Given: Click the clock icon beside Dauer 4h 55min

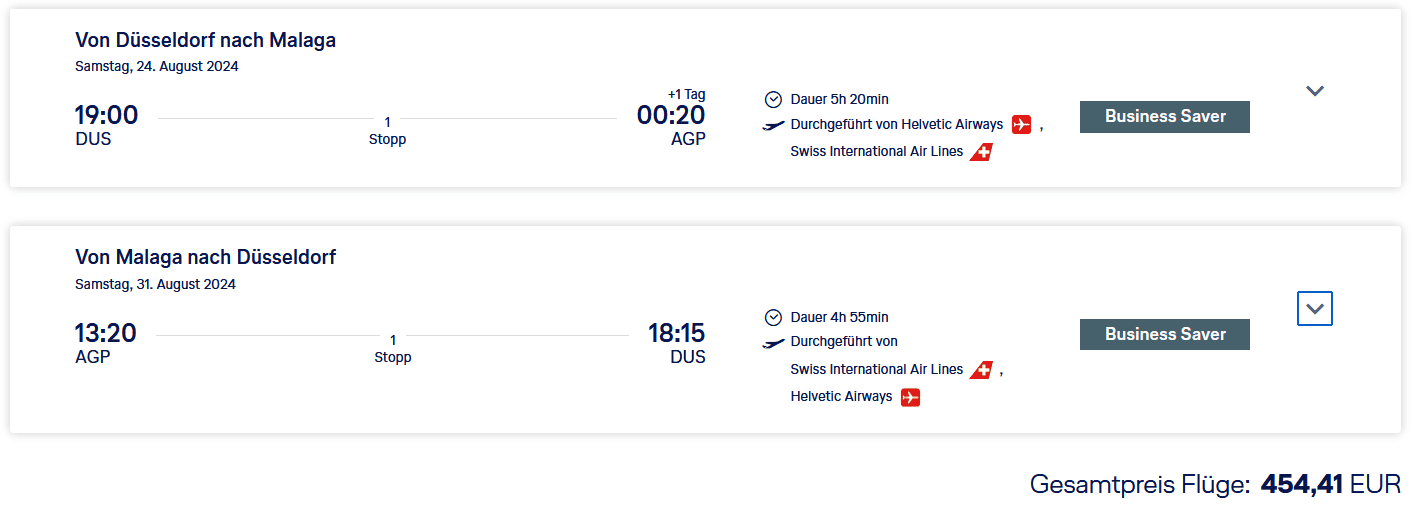Looking at the screenshot, I should click(x=773, y=317).
